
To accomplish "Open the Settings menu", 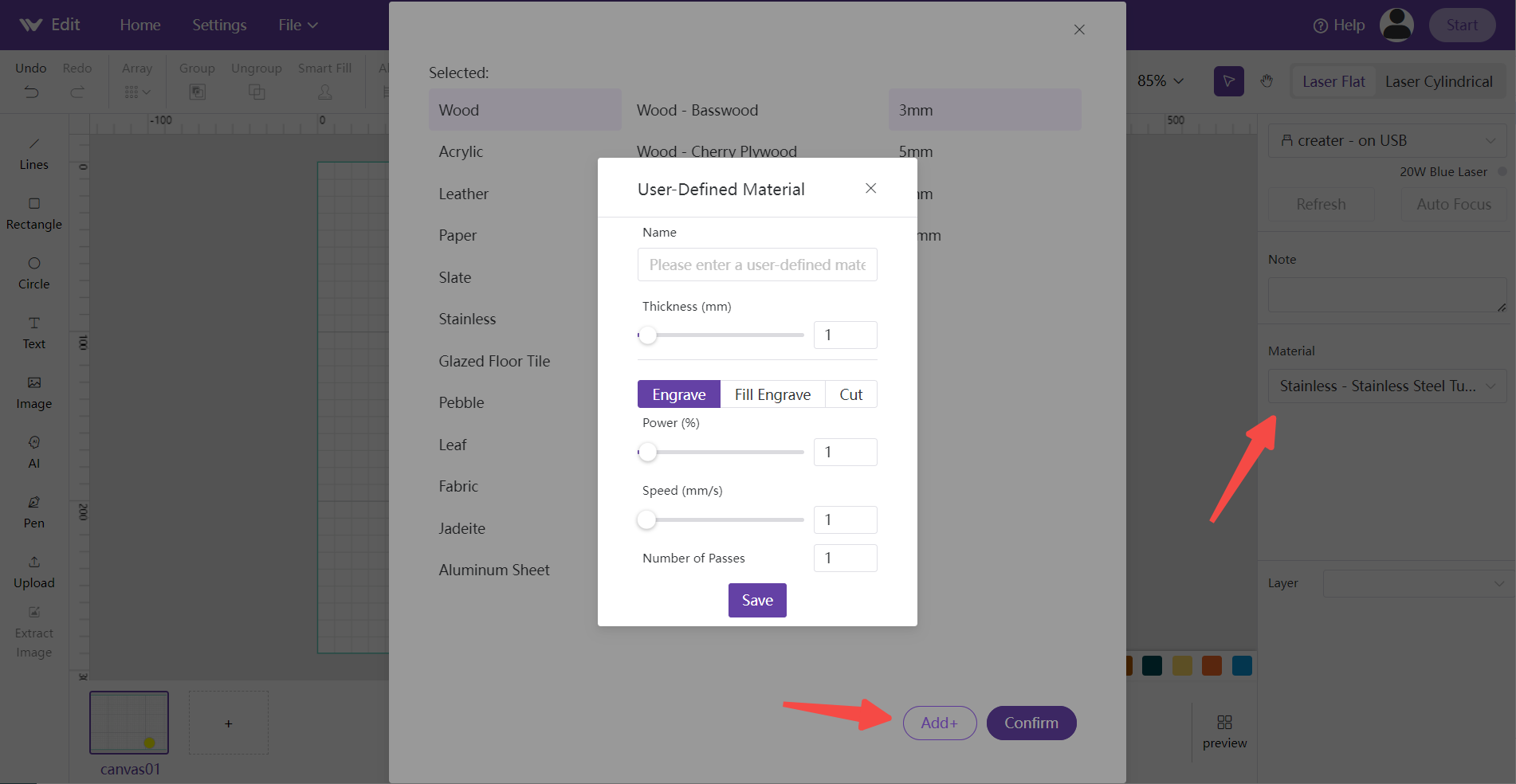I will 219,25.
